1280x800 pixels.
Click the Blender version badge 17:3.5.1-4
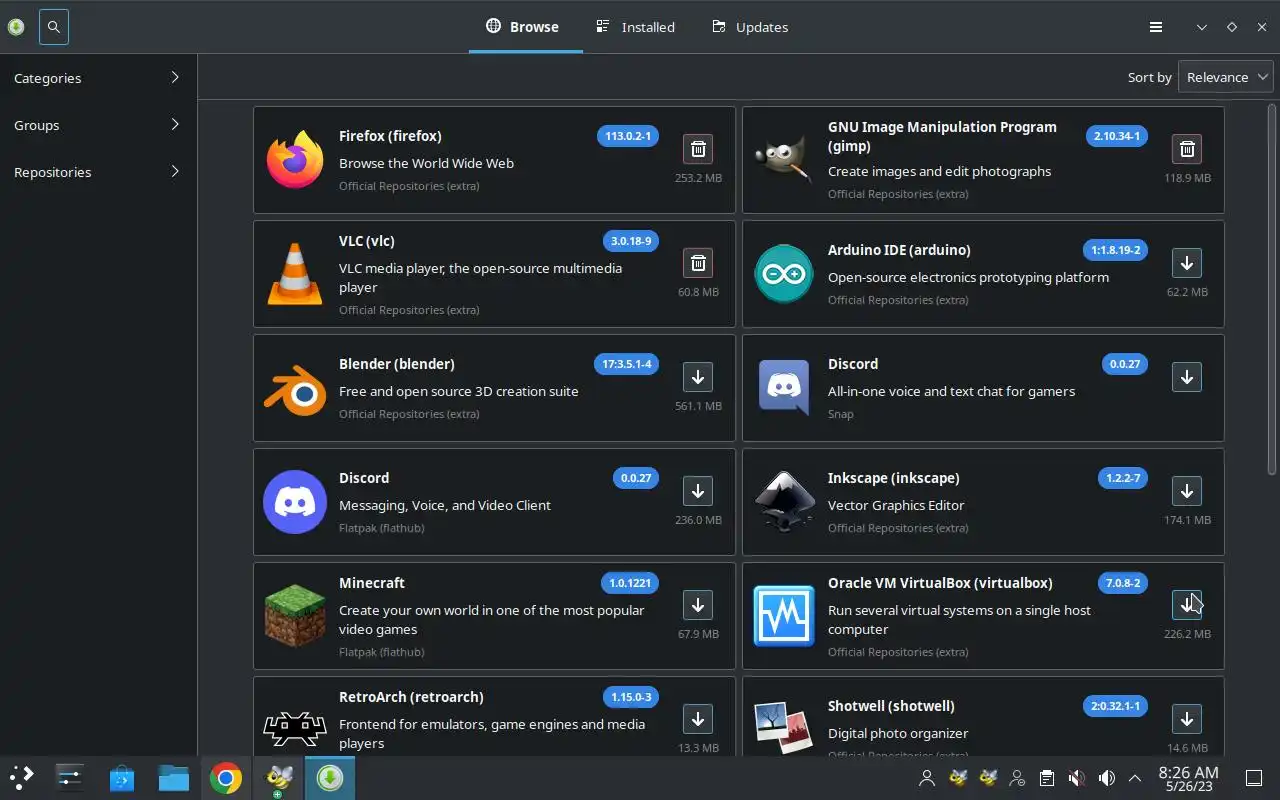tap(626, 364)
